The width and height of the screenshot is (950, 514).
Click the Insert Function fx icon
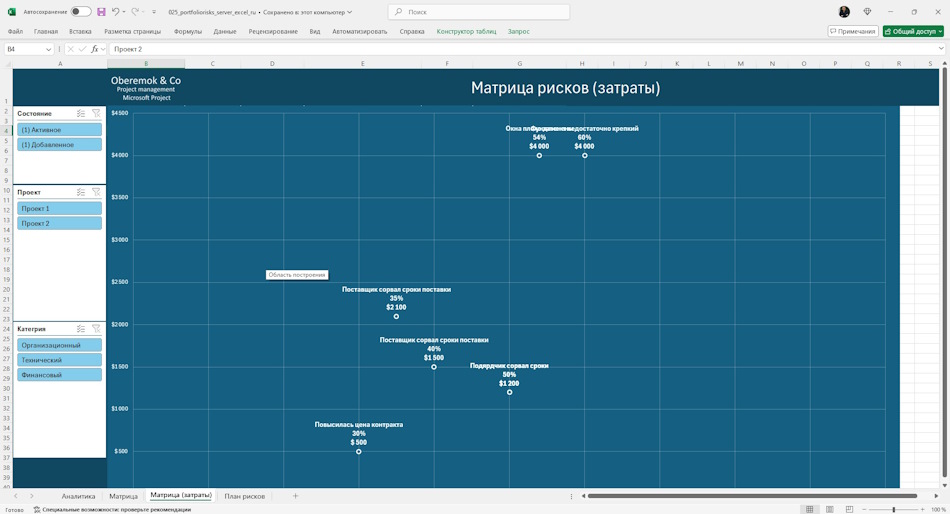click(95, 49)
